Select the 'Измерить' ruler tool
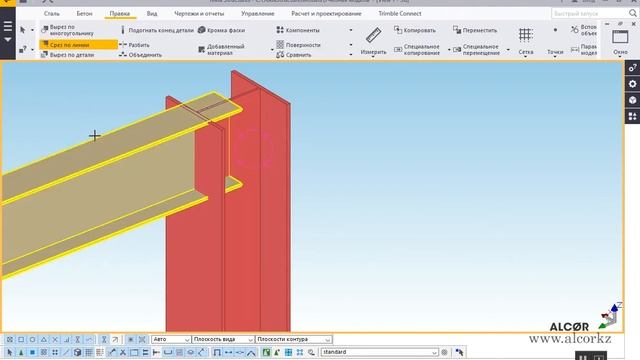This screenshot has width=640, height=360. tap(373, 40)
